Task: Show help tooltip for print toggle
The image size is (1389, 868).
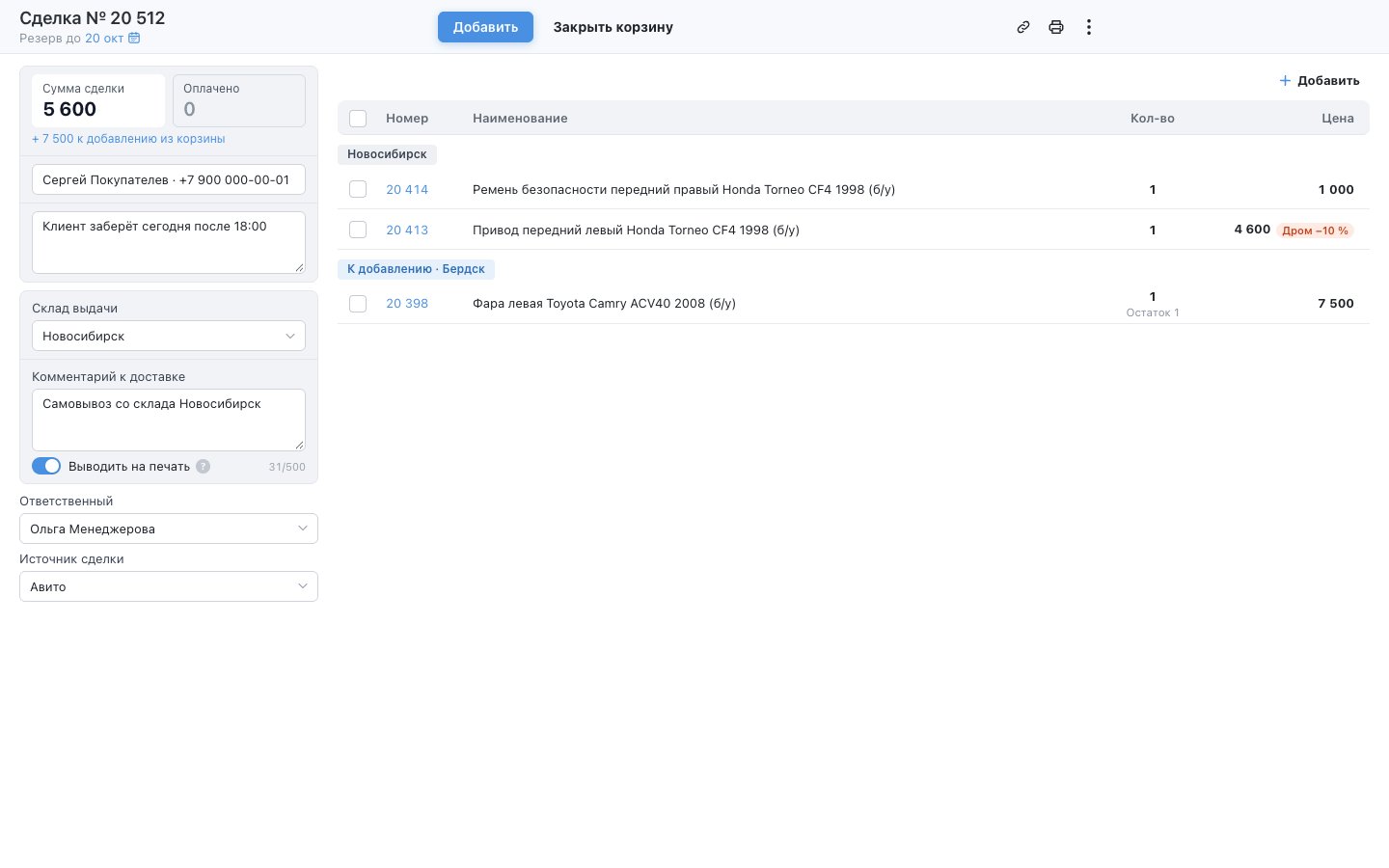Action: point(203,467)
